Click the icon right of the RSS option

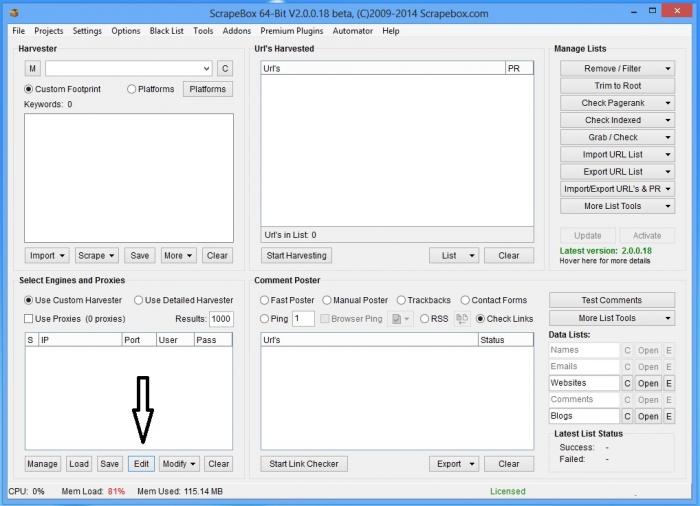point(462,319)
